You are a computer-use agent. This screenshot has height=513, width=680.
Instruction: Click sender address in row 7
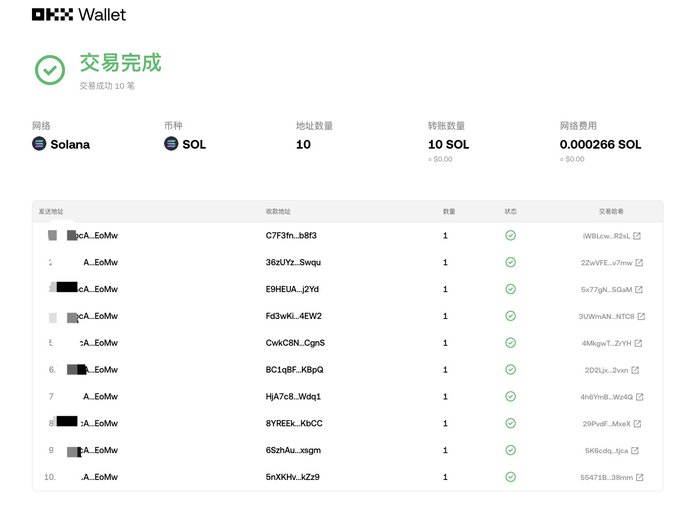(x=100, y=396)
